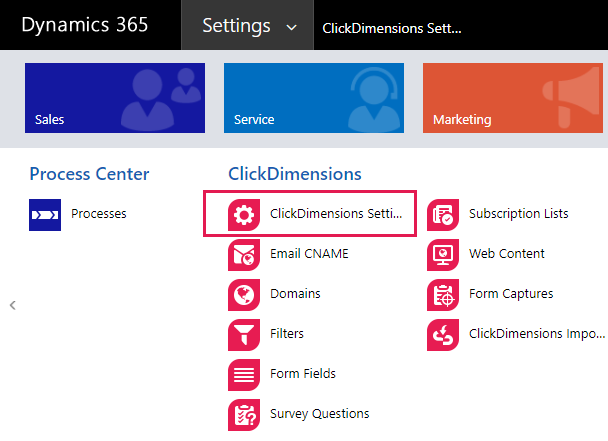Open the ClickDimensions Setti... link text
608x441 pixels.
point(336,214)
